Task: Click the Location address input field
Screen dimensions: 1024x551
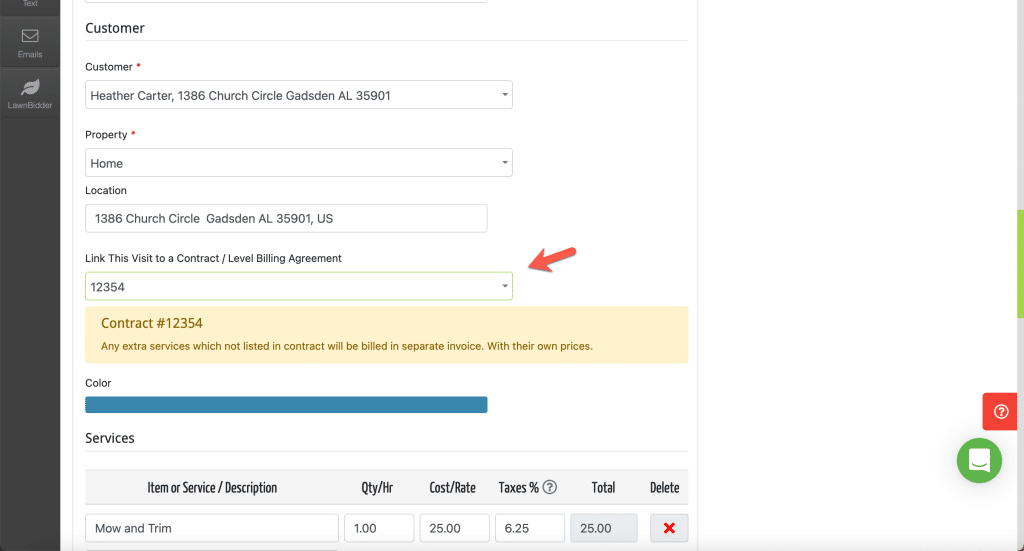Action: [286, 218]
